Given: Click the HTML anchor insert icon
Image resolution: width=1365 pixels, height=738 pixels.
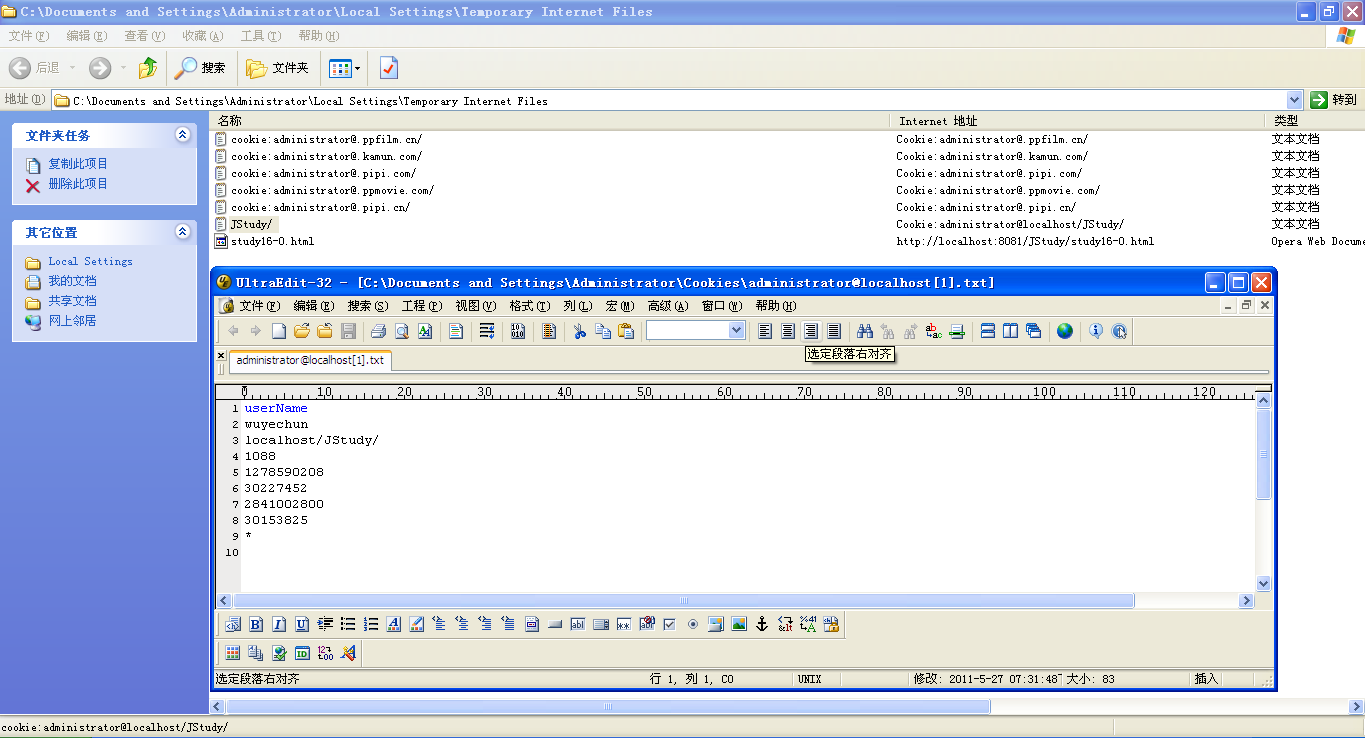Looking at the screenshot, I should pyautogui.click(x=761, y=624).
